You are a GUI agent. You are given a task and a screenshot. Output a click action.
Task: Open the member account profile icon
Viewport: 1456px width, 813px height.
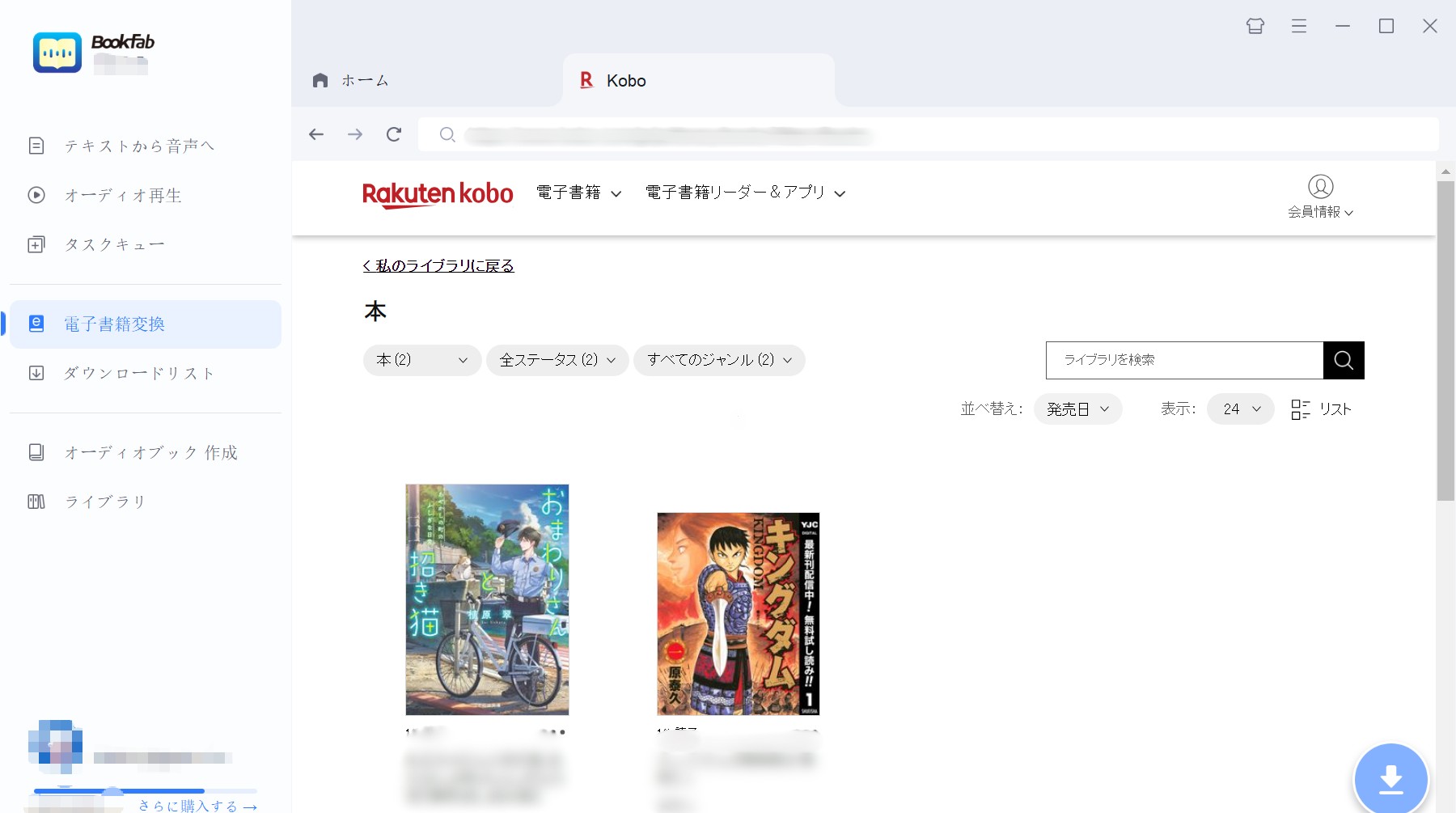tap(1321, 187)
